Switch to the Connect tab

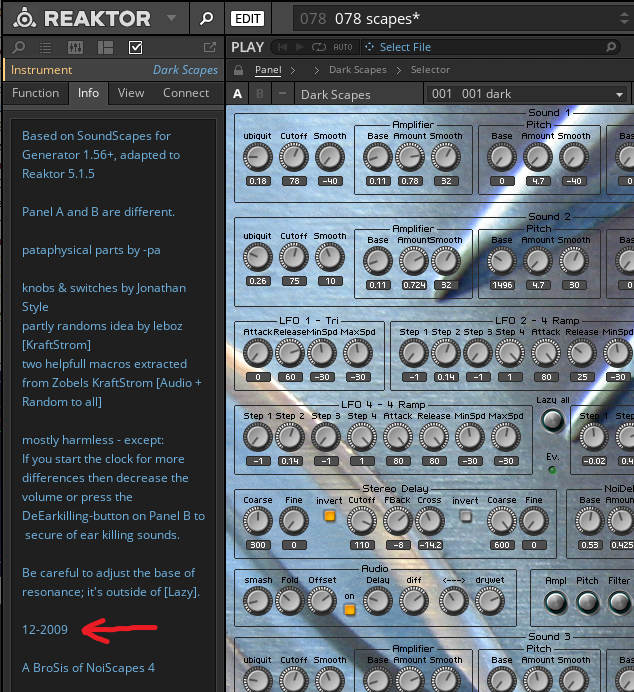pos(186,93)
